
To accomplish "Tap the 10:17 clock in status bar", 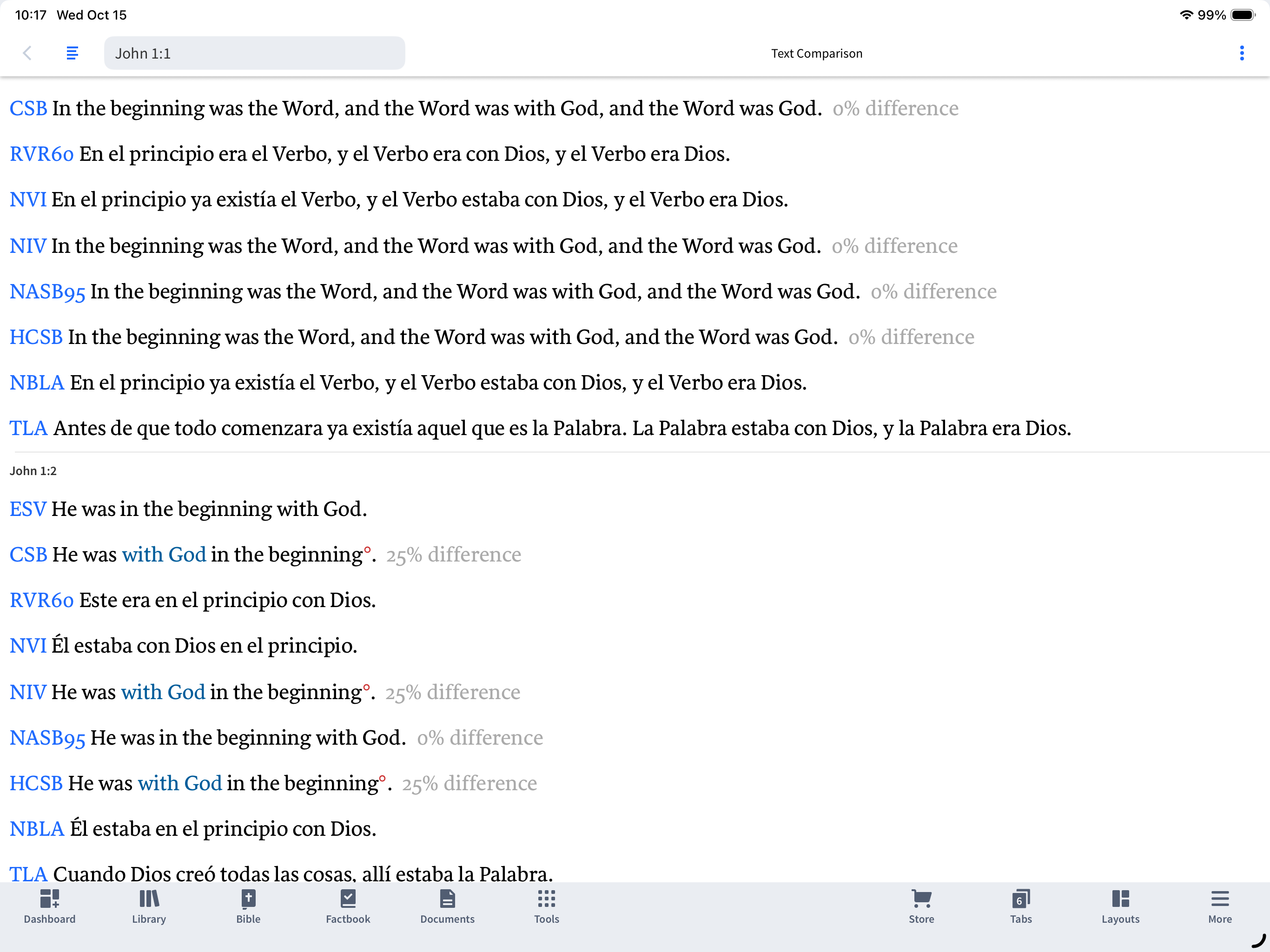I will click(x=30, y=15).
